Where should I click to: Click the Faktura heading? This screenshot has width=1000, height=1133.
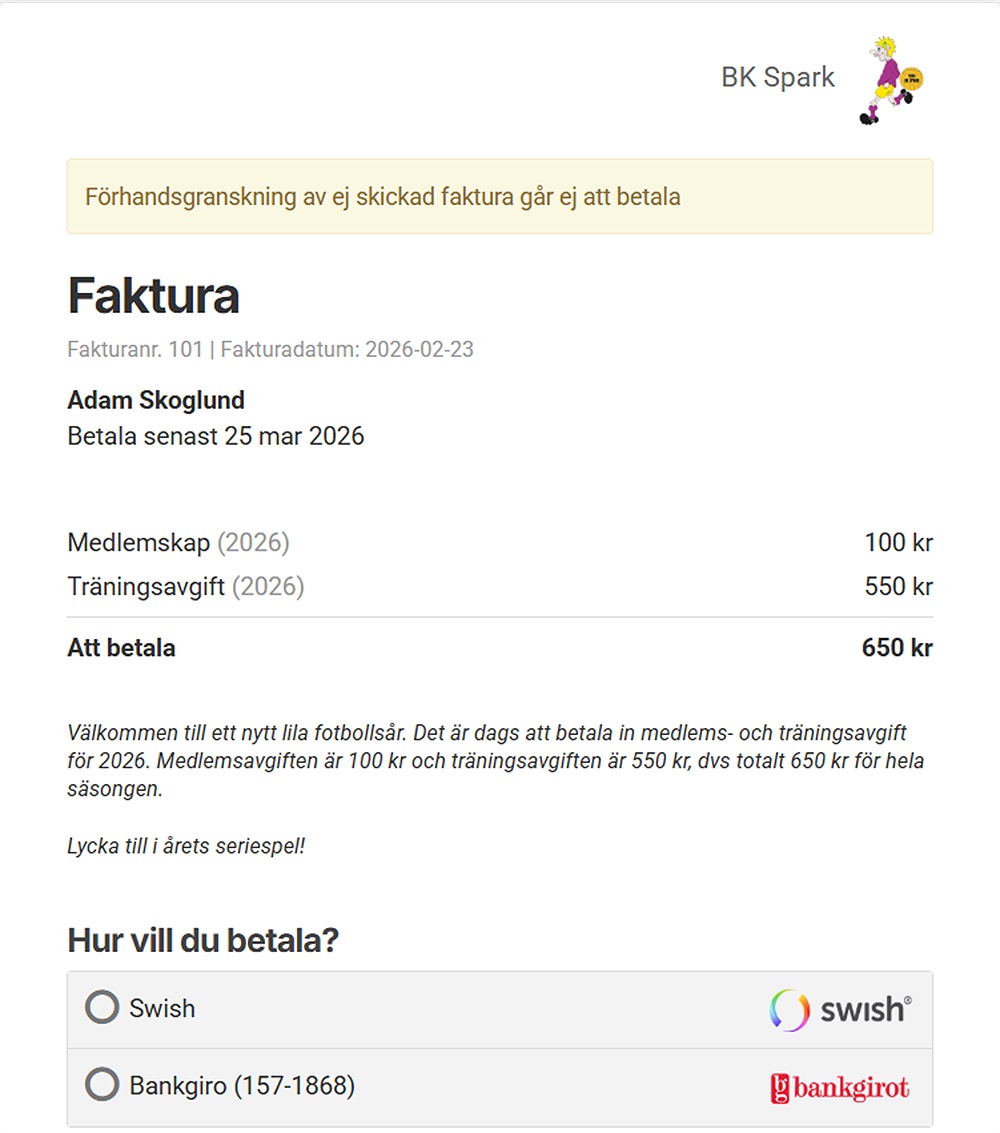pyautogui.click(x=153, y=296)
